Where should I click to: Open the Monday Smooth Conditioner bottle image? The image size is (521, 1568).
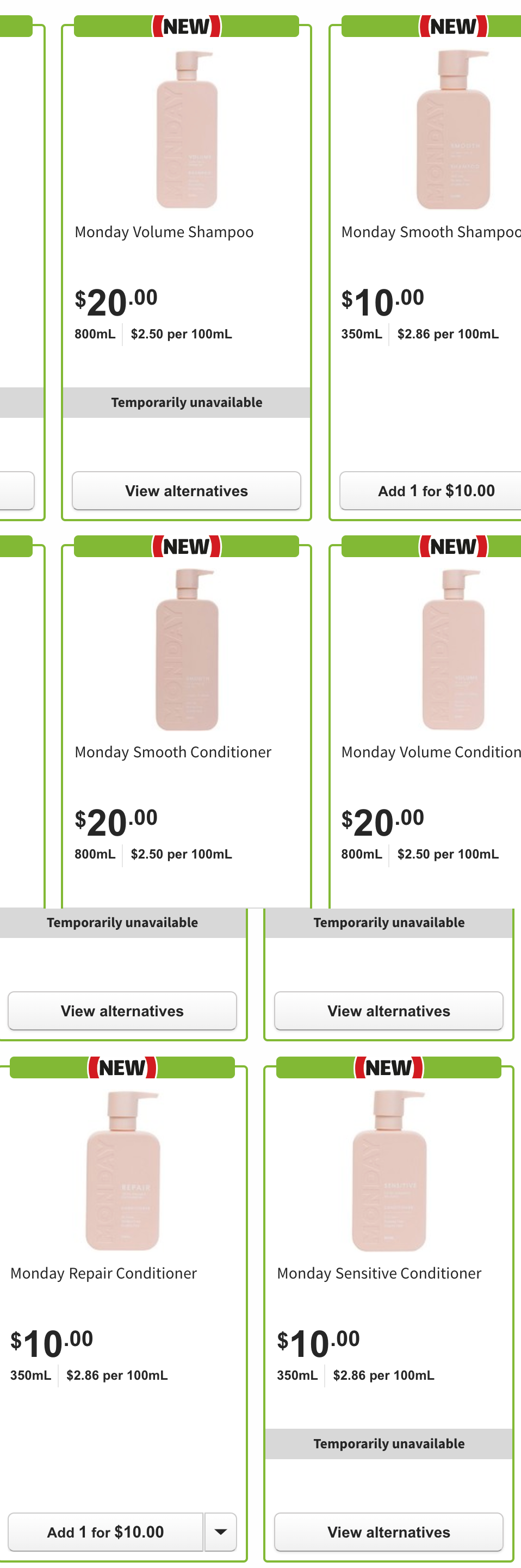click(x=186, y=650)
